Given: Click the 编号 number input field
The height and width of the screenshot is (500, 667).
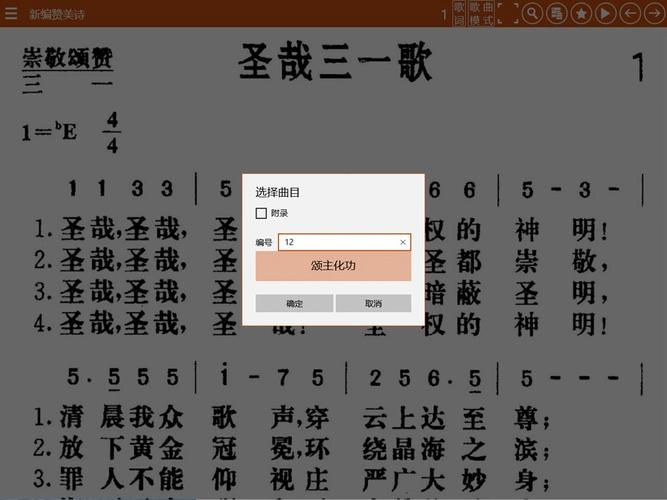Looking at the screenshot, I should coord(344,242).
